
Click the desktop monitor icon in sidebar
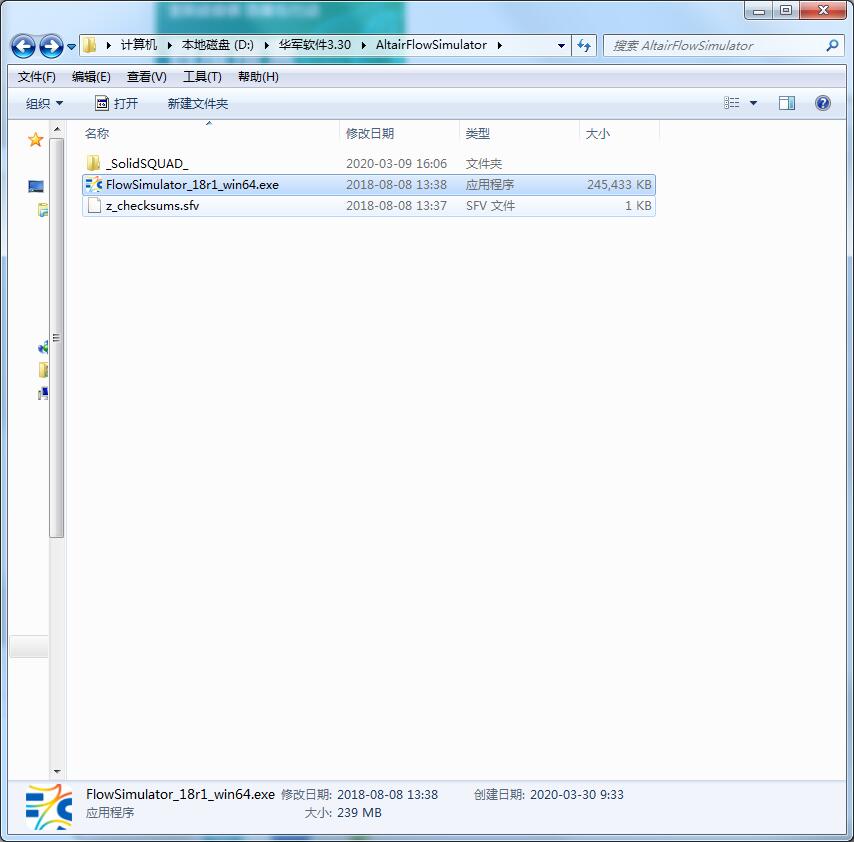[x=36, y=187]
